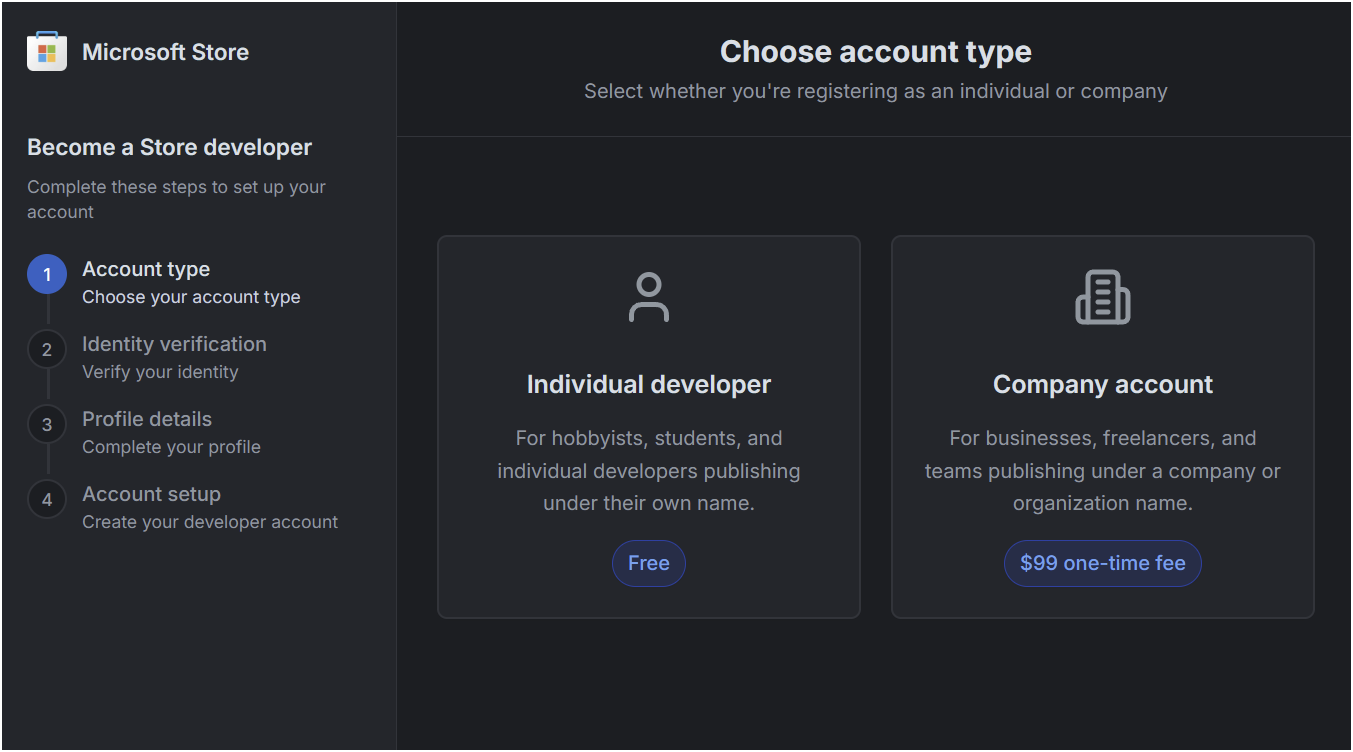Screen dimensions: 1353x752
Task: Click 'Select whether you're registering' subtitle
Action: tap(876, 91)
